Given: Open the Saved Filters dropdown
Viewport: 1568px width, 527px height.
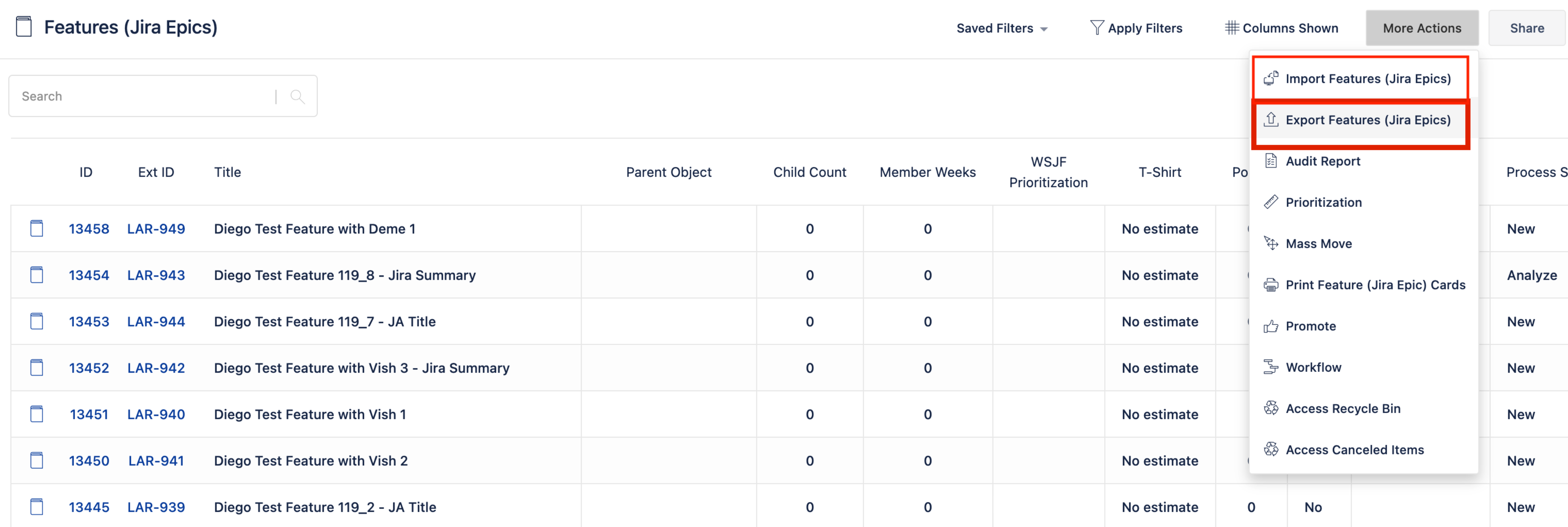Looking at the screenshot, I should [x=1001, y=28].
